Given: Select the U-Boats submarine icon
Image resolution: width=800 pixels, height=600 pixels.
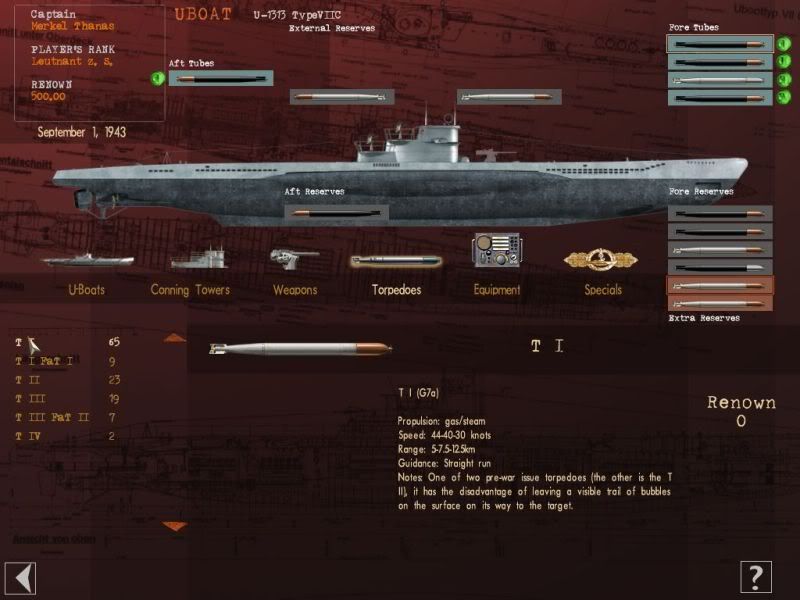Looking at the screenshot, I should tap(88, 260).
